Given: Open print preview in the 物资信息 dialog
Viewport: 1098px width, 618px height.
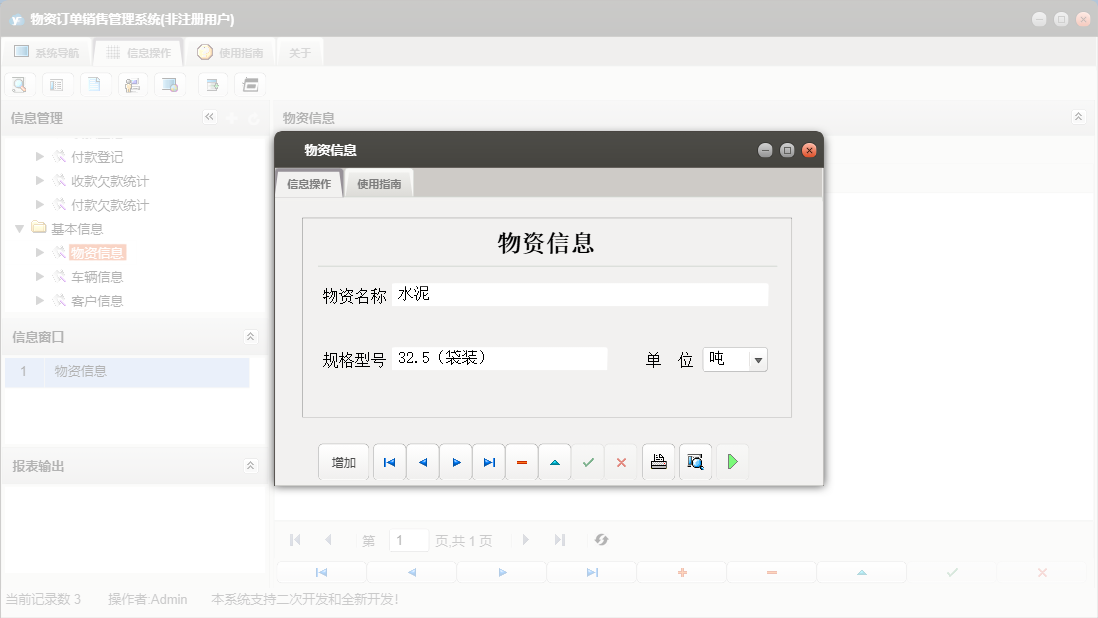Looking at the screenshot, I should [x=694, y=461].
